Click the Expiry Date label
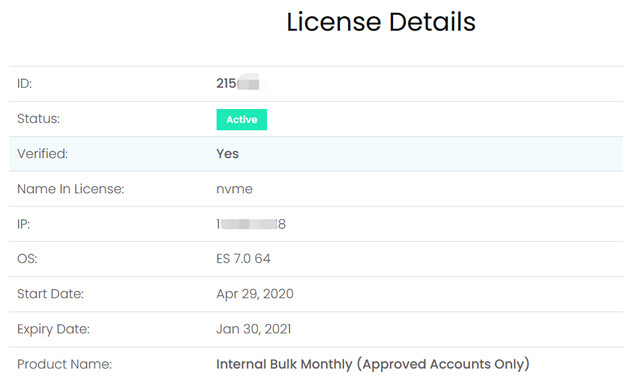 point(53,329)
